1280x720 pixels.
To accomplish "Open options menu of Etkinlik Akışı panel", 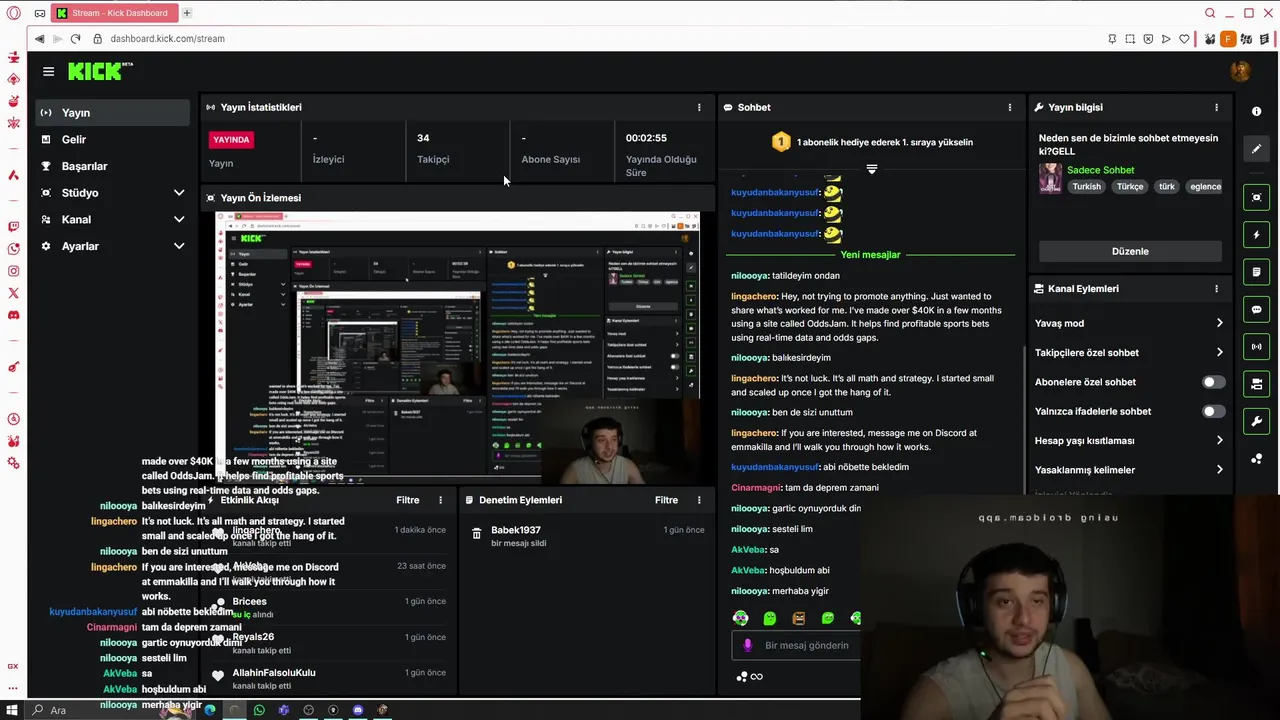I will (x=440, y=500).
